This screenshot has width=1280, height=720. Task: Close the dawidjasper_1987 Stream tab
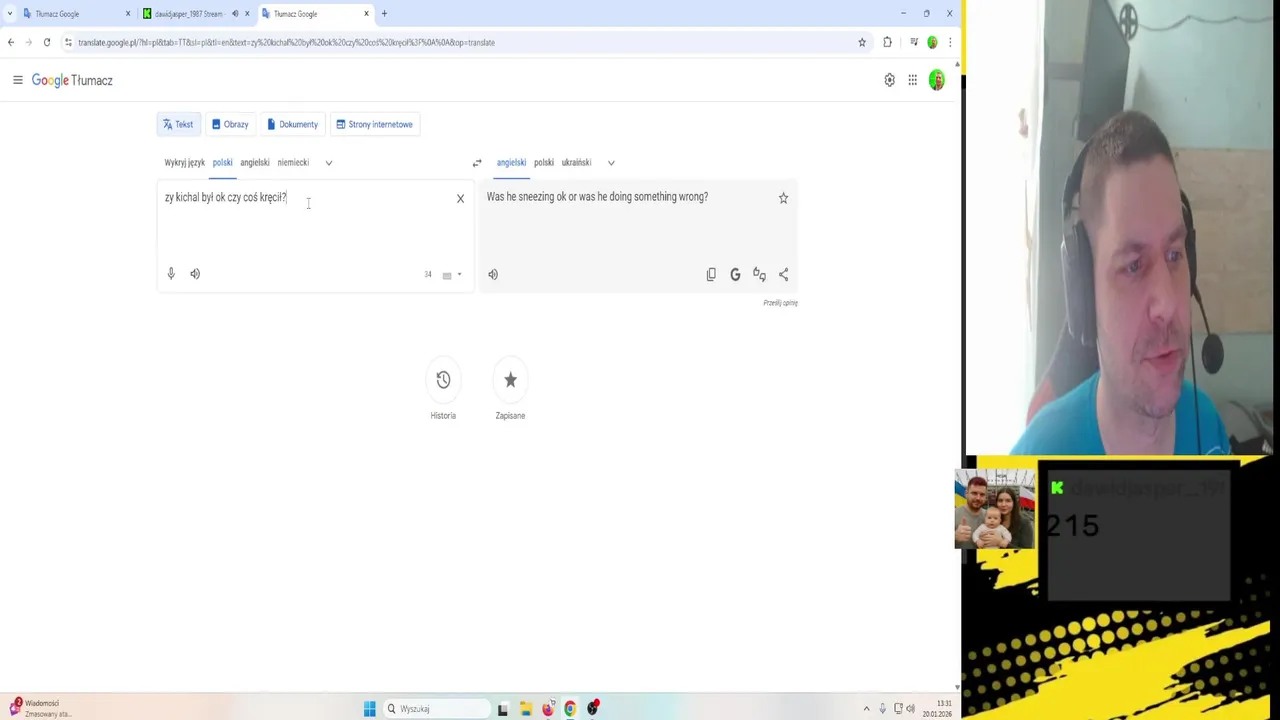tap(247, 14)
